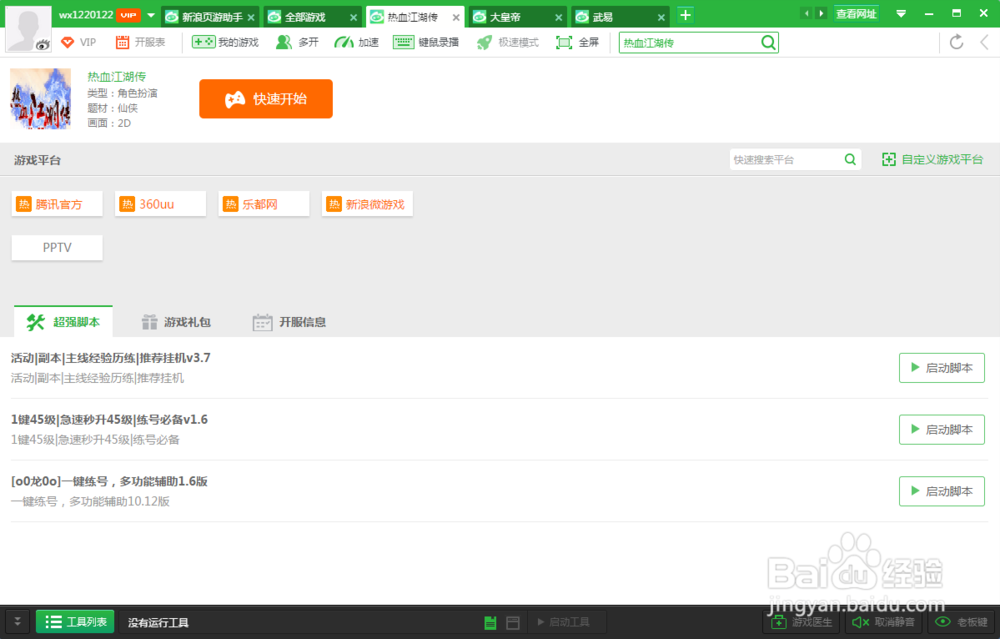Start the 推荐挂机v3.7 script
This screenshot has width=1000, height=639.
(x=941, y=368)
